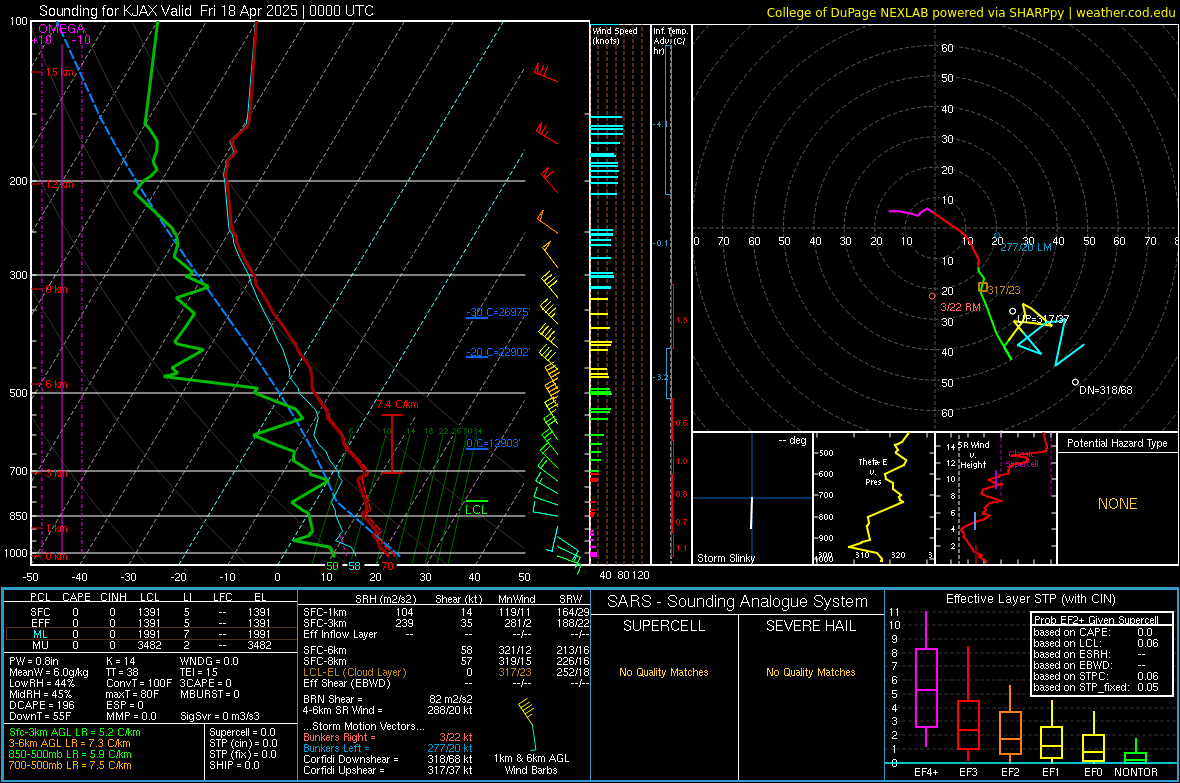Click the blue 'Bunkers Left =' label

pos(336,748)
